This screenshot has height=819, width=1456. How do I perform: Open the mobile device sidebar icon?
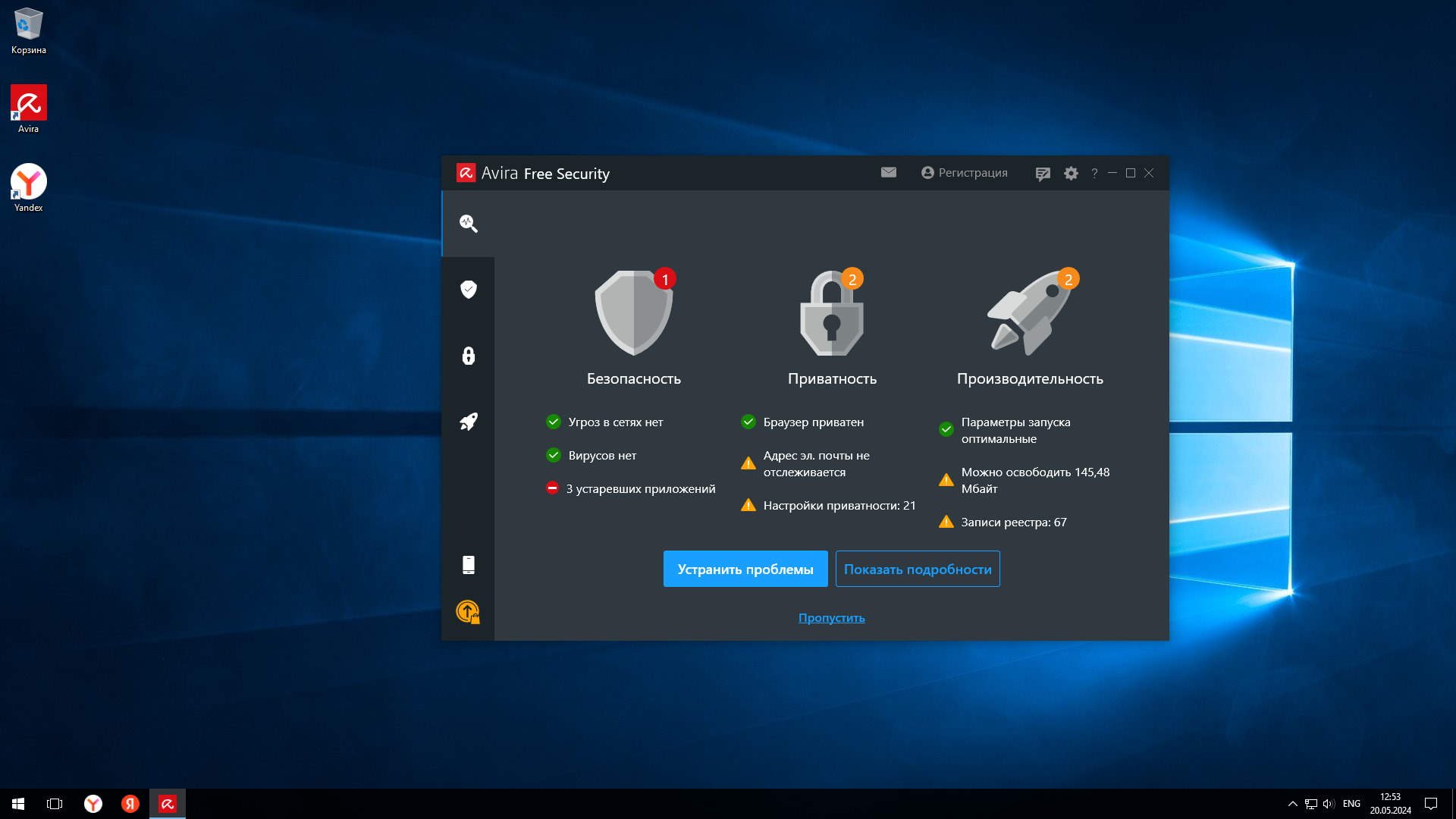pyautogui.click(x=468, y=565)
